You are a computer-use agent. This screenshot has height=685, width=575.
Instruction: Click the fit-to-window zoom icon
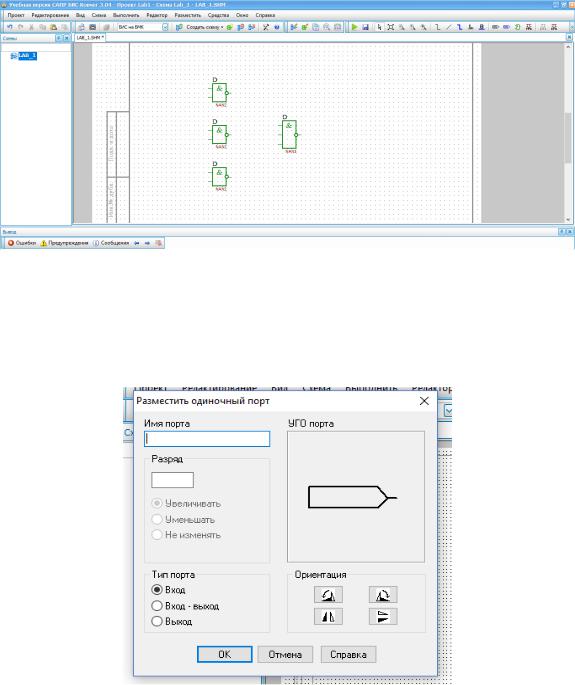coord(391,27)
